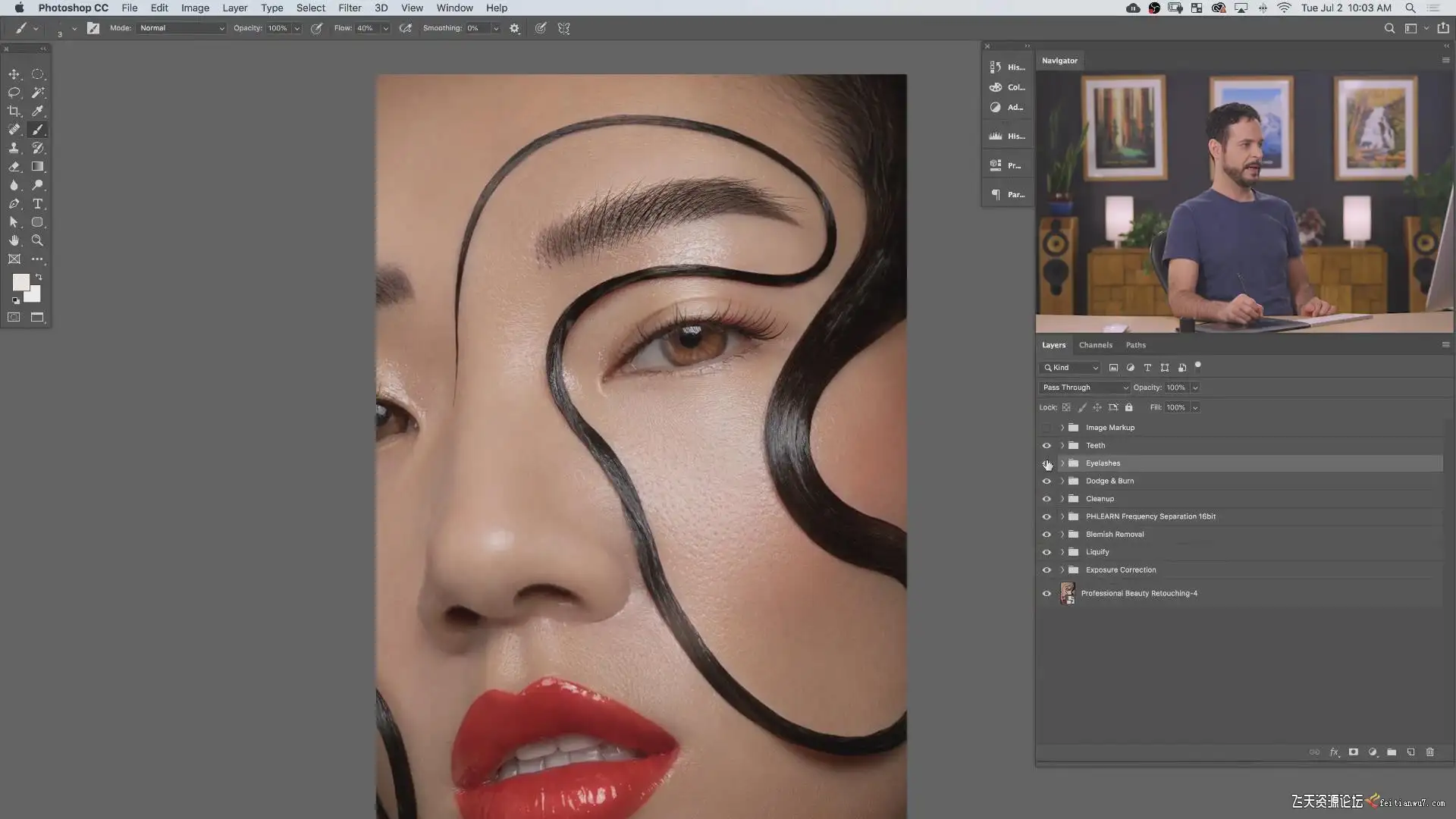The height and width of the screenshot is (819, 1456).
Task: Open the Pass Through blend mode dropdown
Action: pos(1084,388)
